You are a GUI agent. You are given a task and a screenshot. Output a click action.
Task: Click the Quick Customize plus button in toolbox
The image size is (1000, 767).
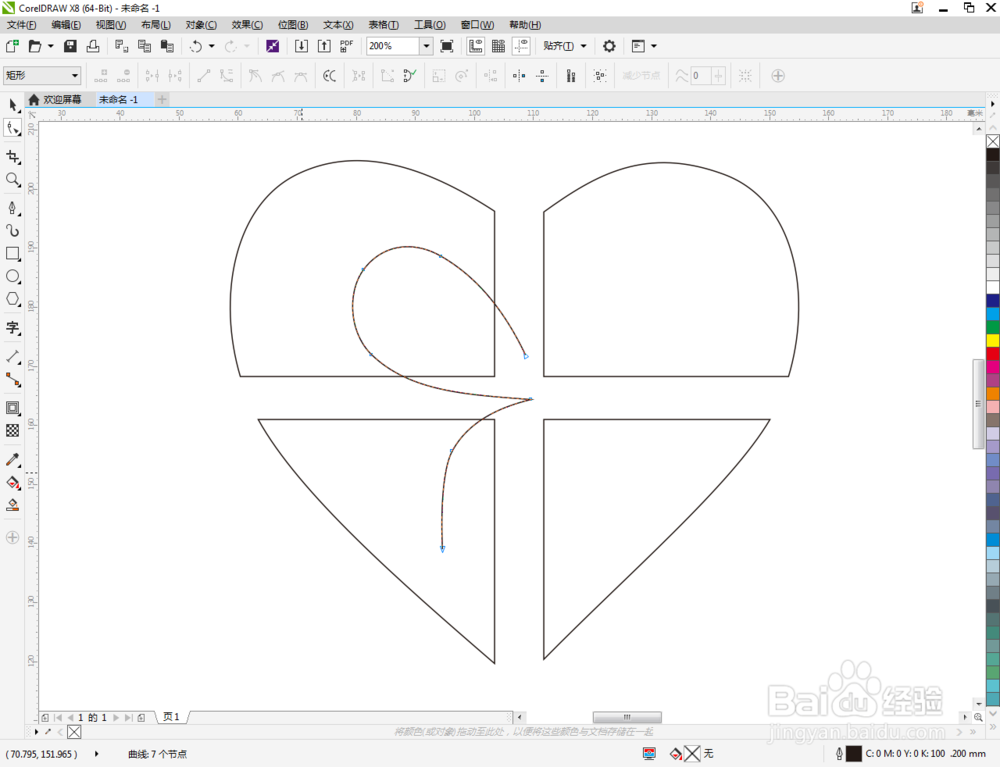tap(13, 537)
